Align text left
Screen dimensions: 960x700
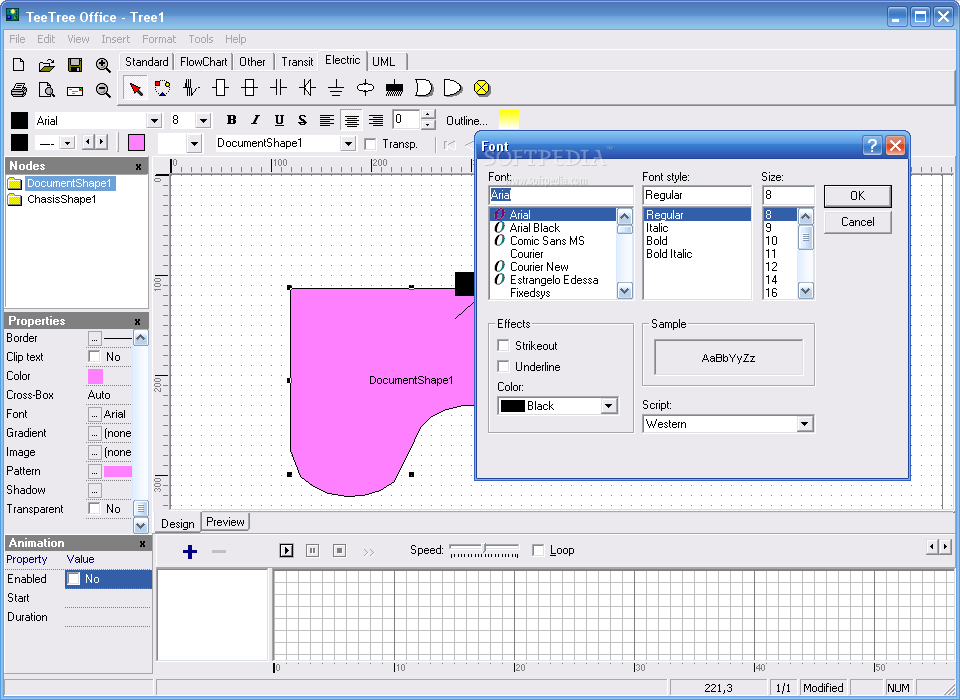point(327,120)
